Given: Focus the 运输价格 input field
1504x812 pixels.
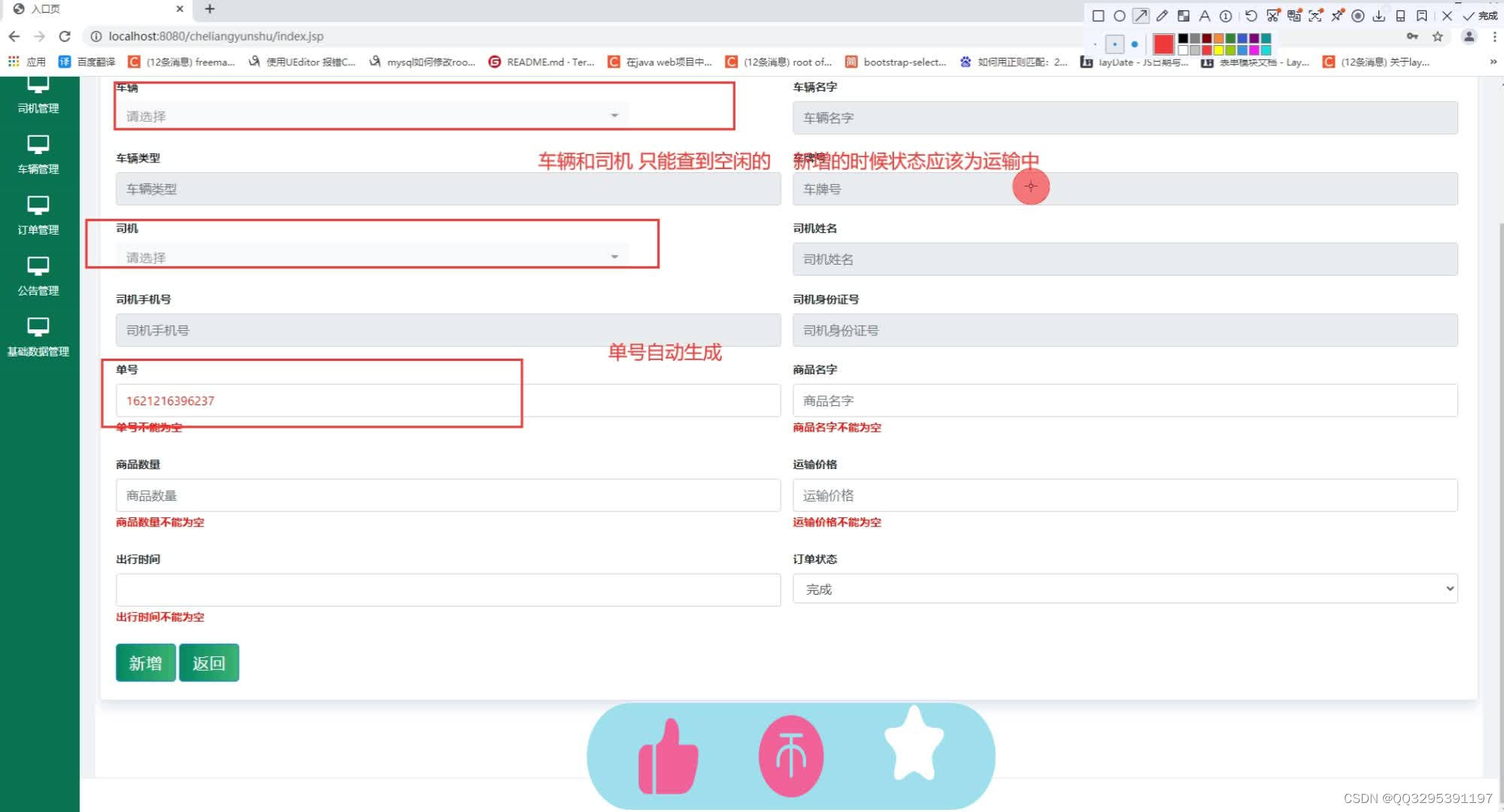Looking at the screenshot, I should pos(1125,495).
